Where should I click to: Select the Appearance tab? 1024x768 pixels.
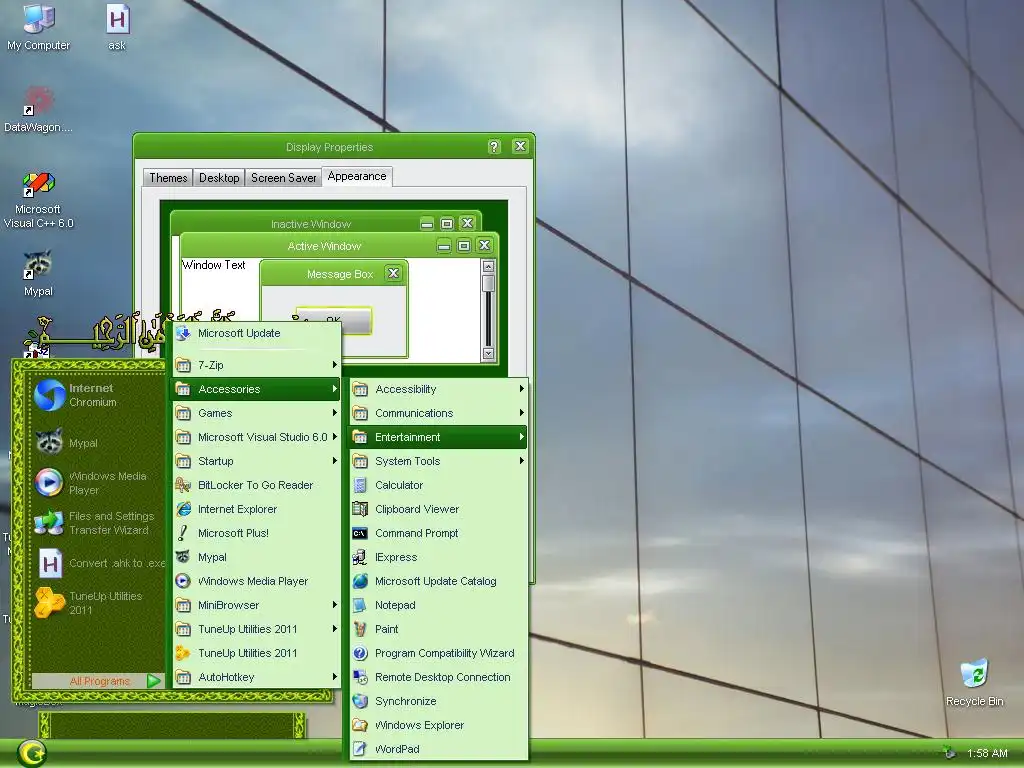point(357,176)
